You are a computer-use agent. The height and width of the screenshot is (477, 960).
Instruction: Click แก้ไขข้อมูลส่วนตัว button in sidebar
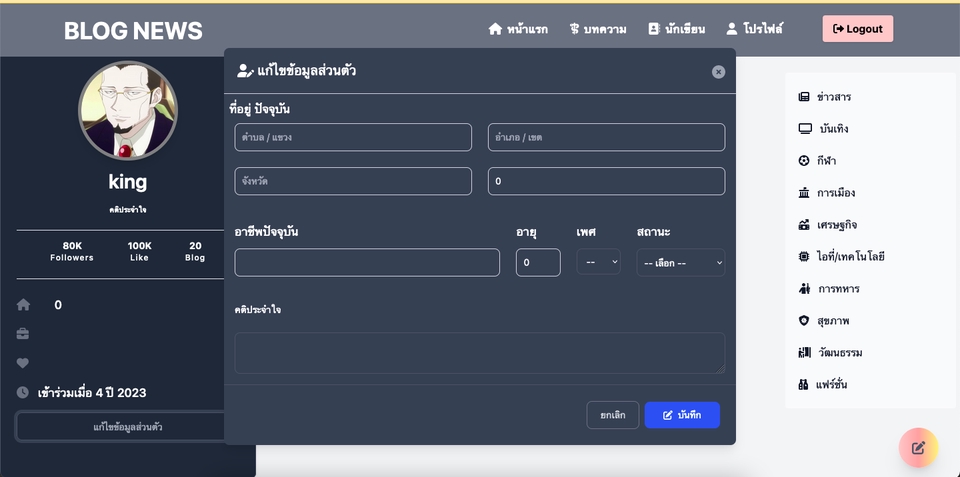[x=127, y=427]
